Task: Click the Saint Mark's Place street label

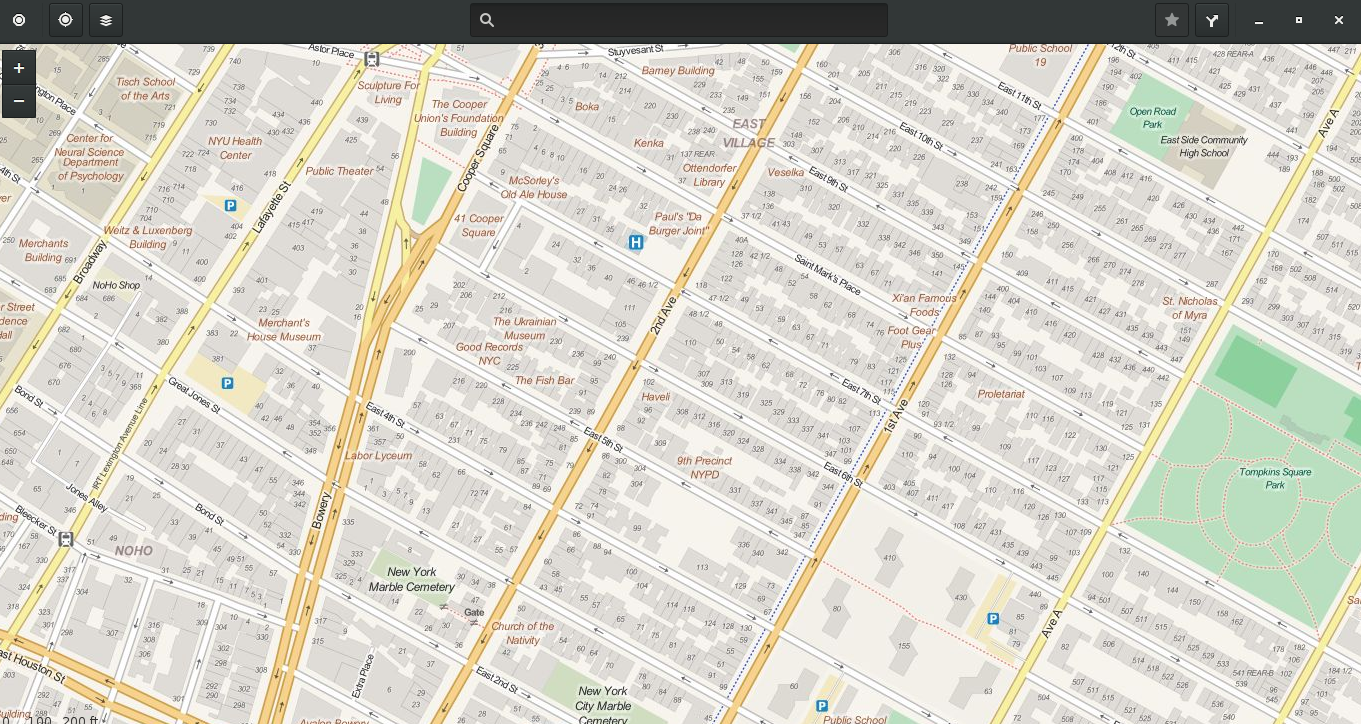Action: [x=827, y=275]
